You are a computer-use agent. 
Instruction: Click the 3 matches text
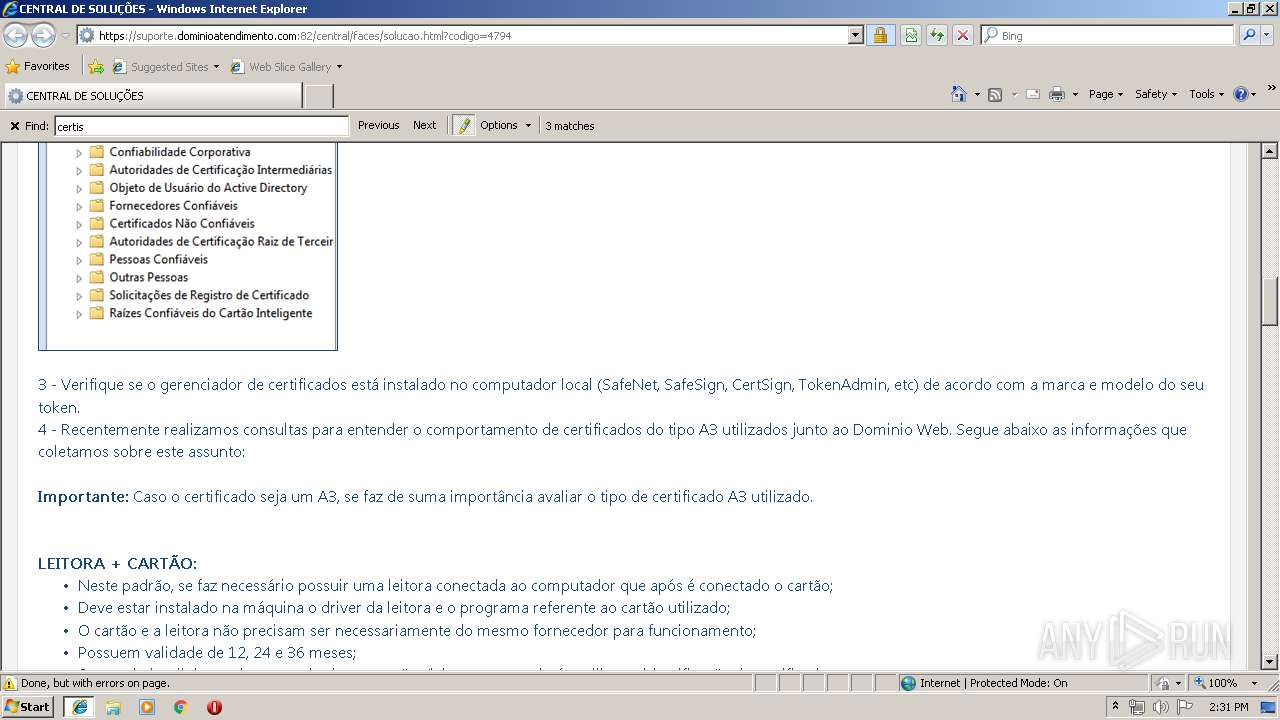570,126
